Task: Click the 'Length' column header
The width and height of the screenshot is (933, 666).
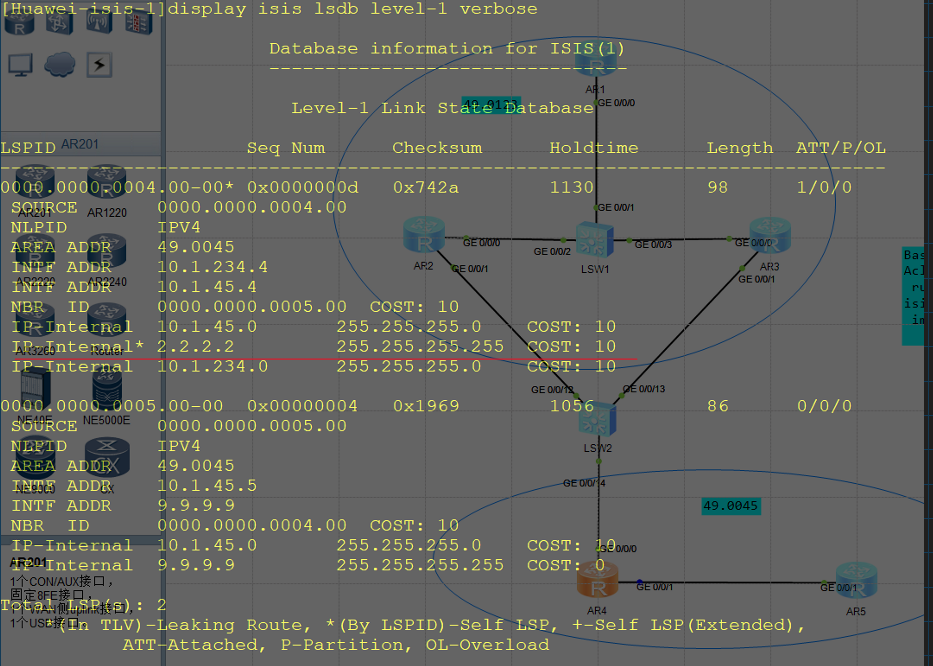Action: click(x=740, y=148)
